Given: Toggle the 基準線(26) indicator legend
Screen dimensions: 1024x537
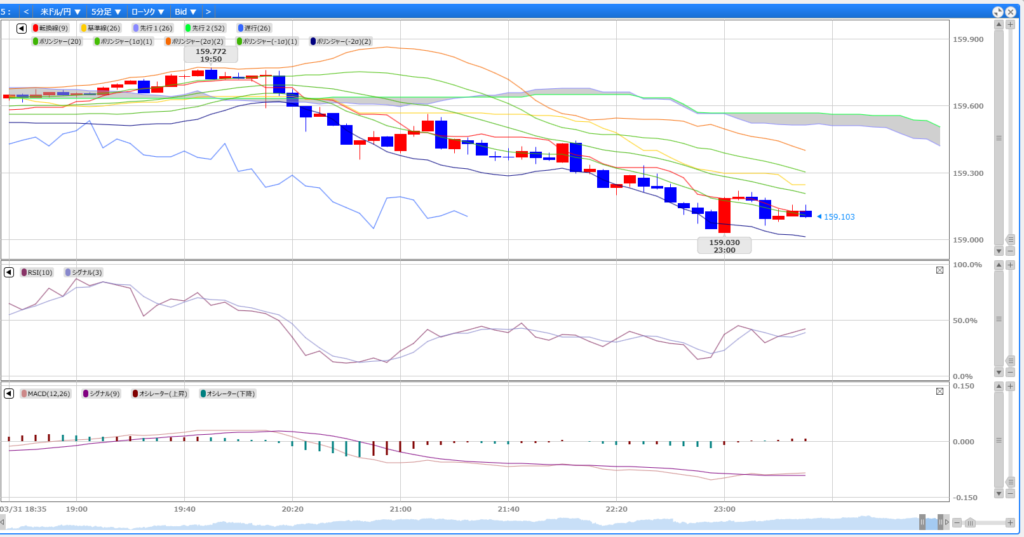Looking at the screenshot, I should pyautogui.click(x=100, y=29).
